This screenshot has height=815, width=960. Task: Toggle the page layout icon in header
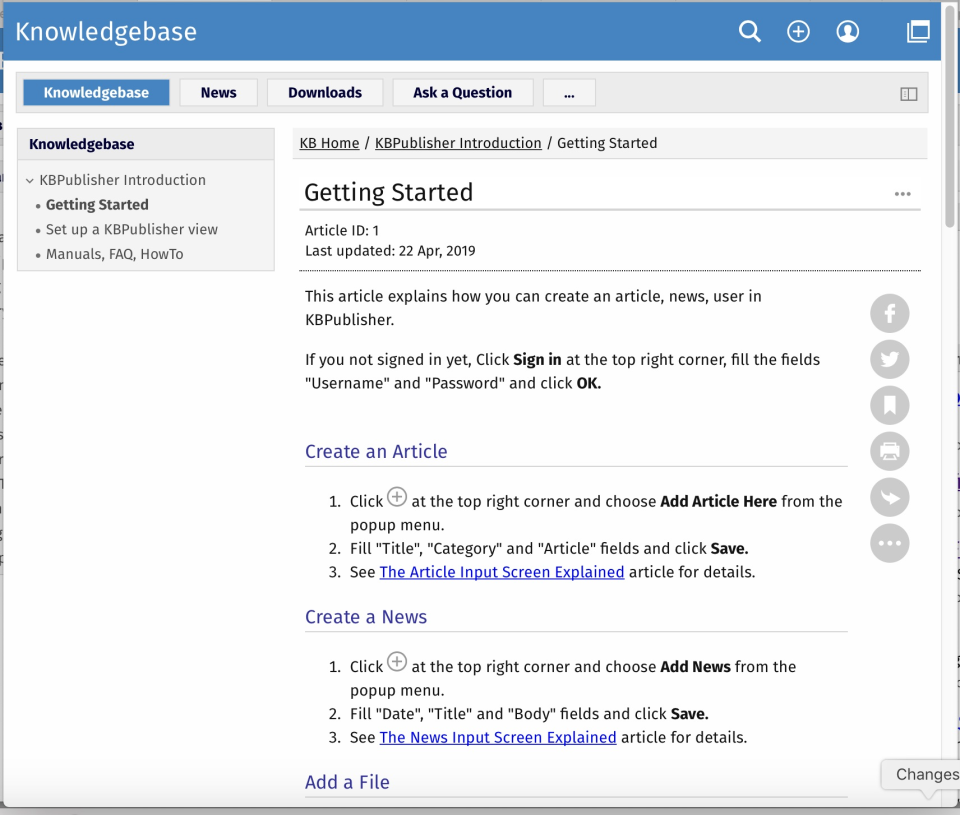[918, 31]
